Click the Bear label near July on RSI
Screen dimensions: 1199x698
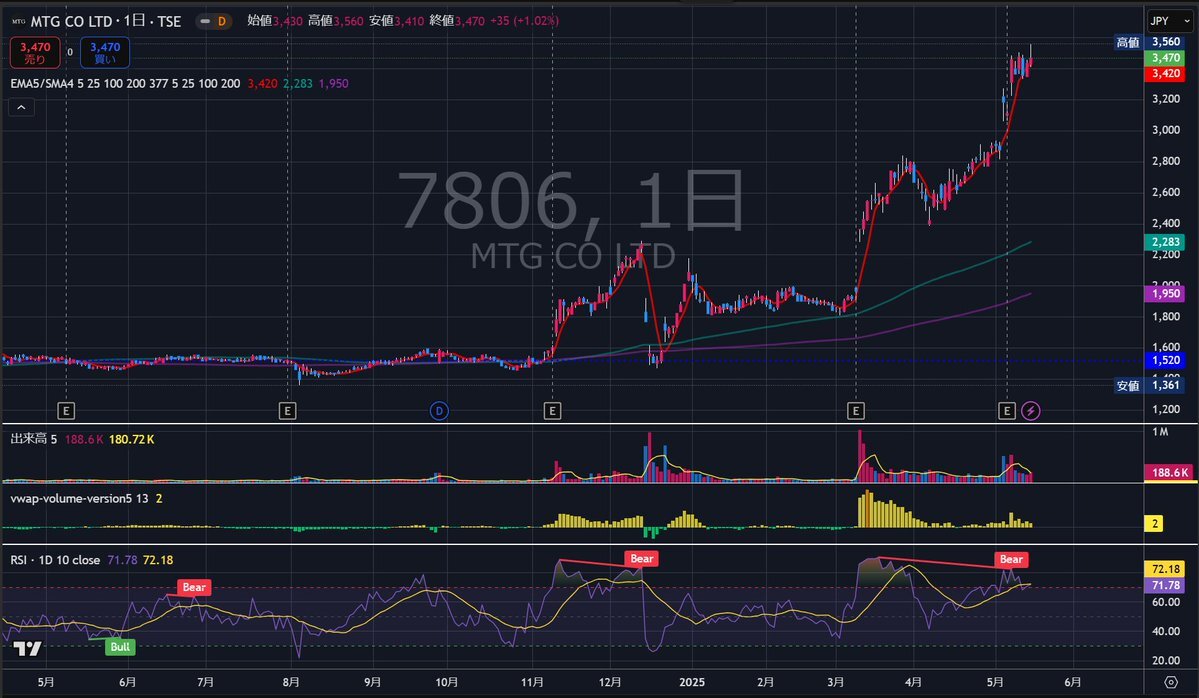[194, 587]
